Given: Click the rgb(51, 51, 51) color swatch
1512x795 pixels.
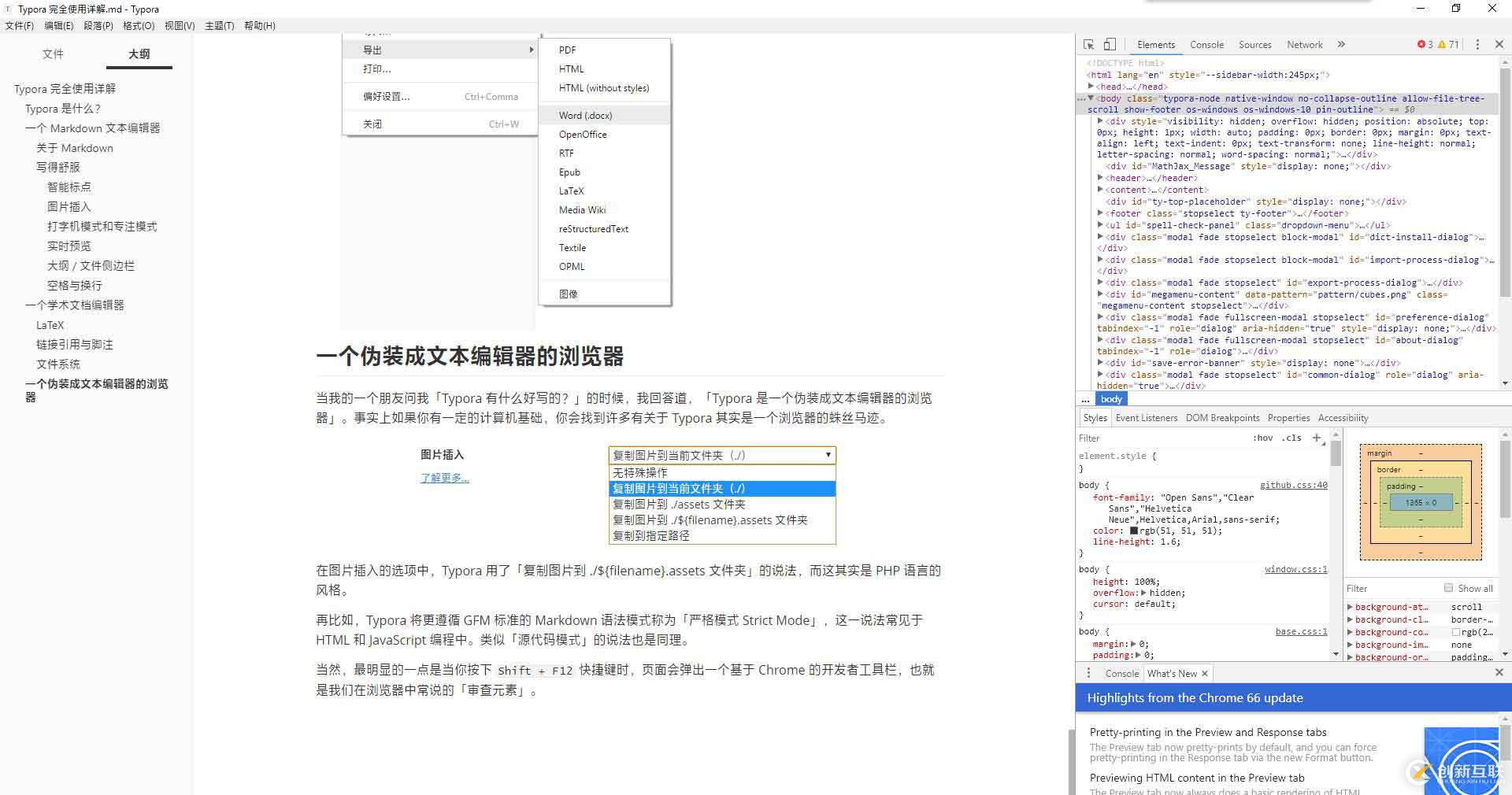Looking at the screenshot, I should point(1134,531).
